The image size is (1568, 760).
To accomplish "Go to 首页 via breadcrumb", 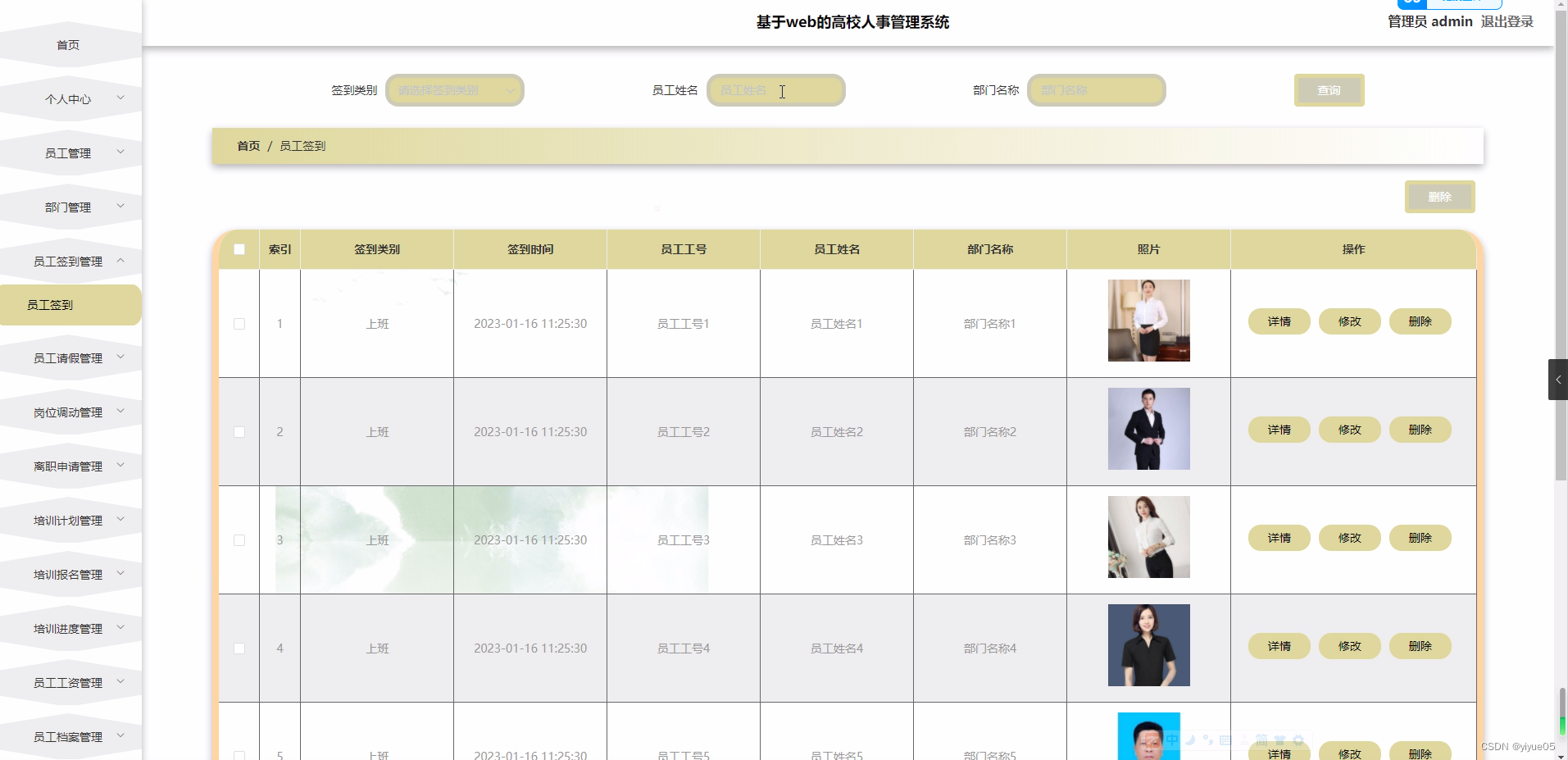I will (x=248, y=146).
